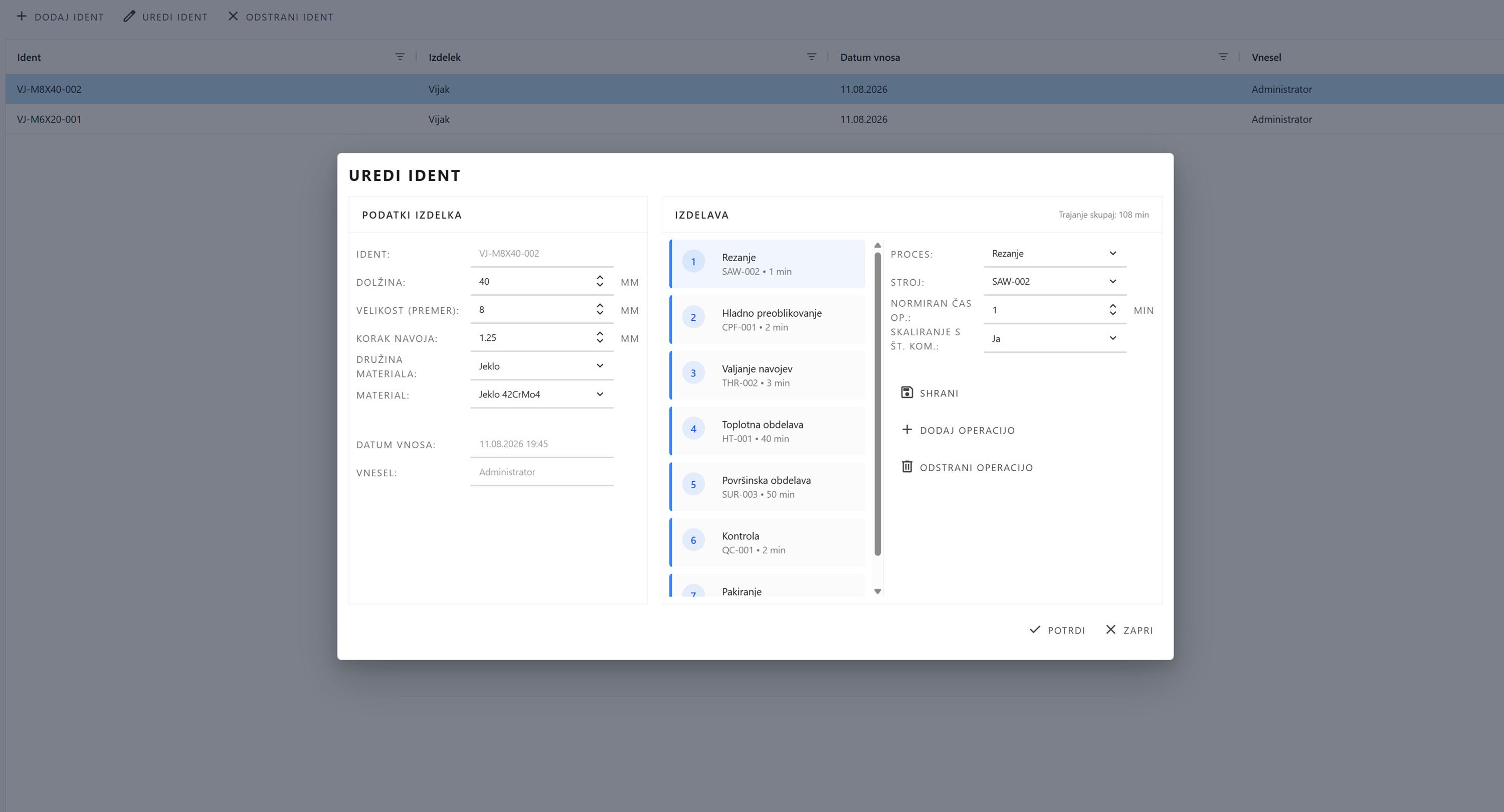The height and width of the screenshot is (812, 1504).
Task: Click the Shrani button label
Action: [939, 393]
